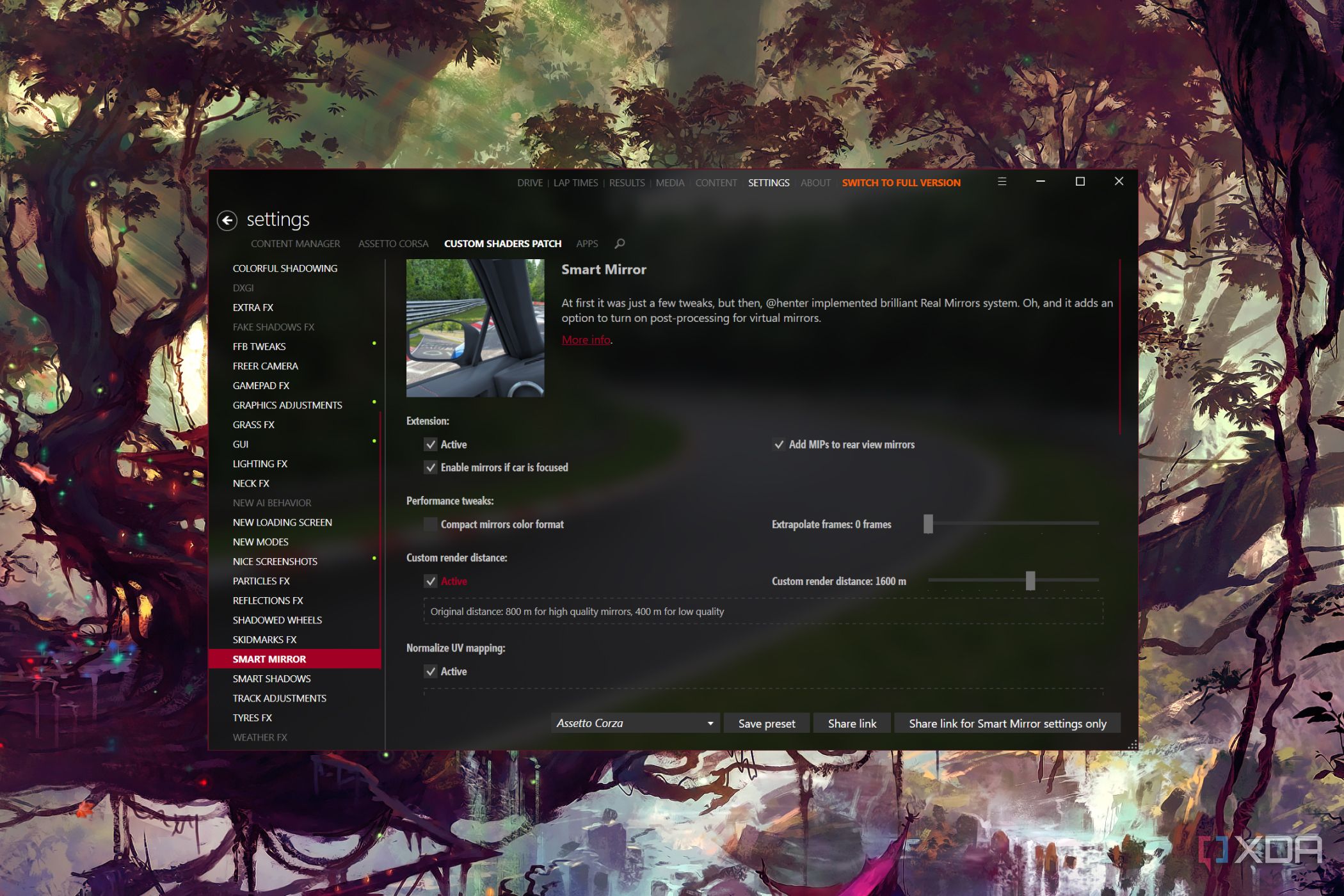Toggle Add MIPs to rear view mirrors
The image size is (1344, 896).
[779, 444]
